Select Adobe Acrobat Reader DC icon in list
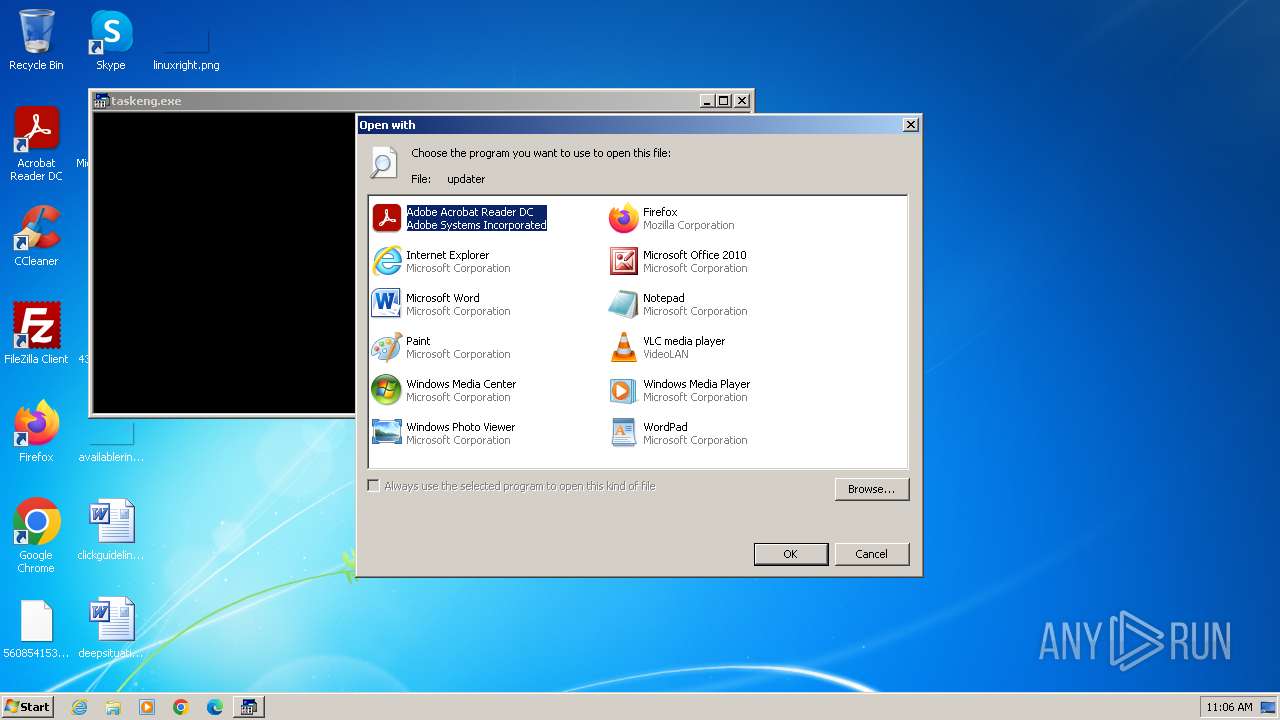 pos(386,218)
